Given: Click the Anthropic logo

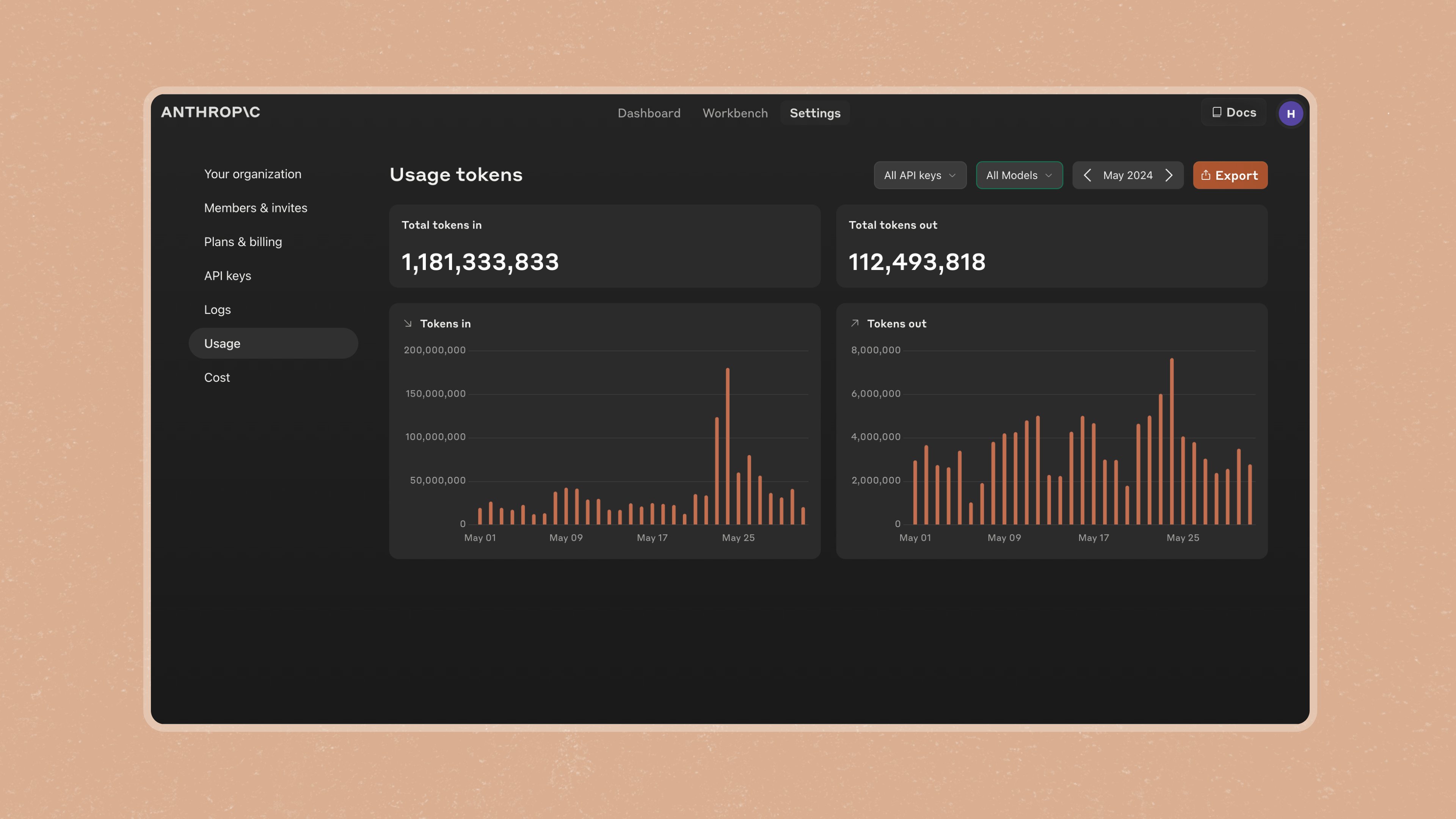Looking at the screenshot, I should (x=210, y=112).
